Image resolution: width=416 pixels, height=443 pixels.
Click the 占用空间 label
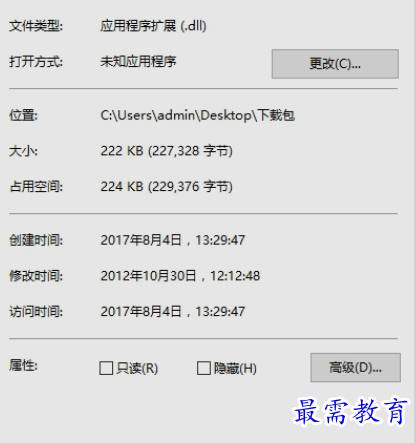[36, 187]
